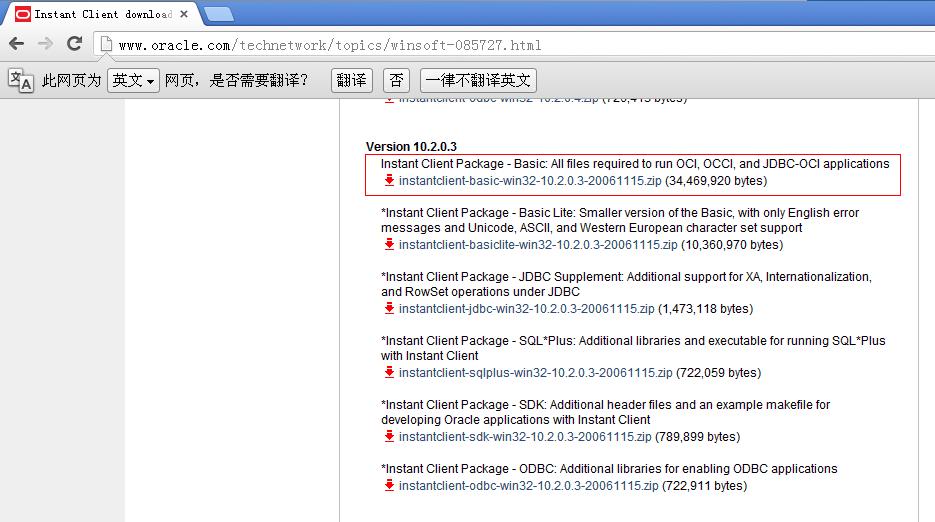Reload the page with refresh icon
Viewport: 935px width, 522px height.
[x=75, y=44]
